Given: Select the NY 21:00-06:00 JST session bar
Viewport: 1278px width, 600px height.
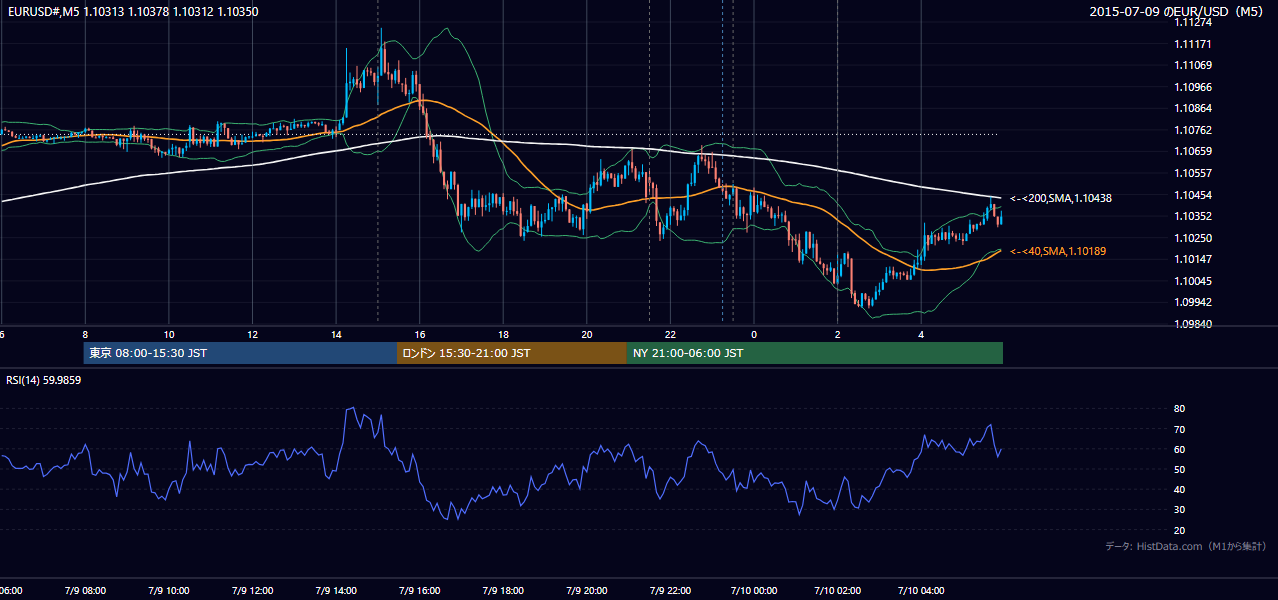Looking at the screenshot, I should tap(815, 353).
